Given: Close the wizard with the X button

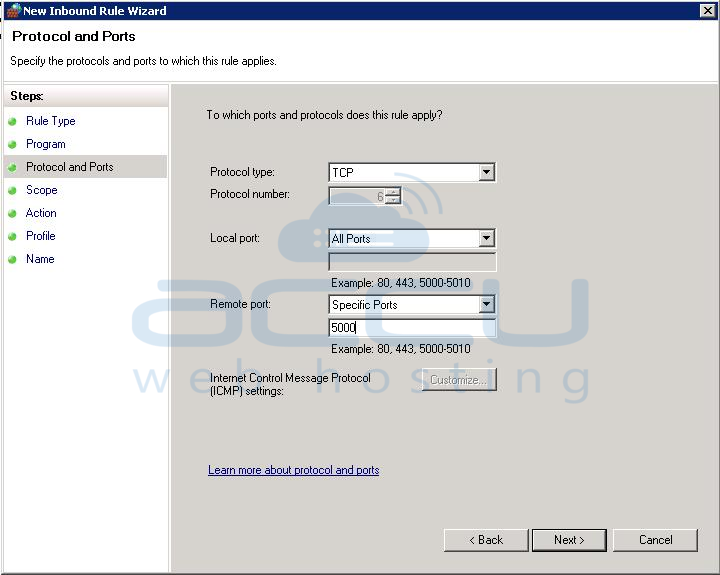Looking at the screenshot, I should pyautogui.click(x=707, y=11).
